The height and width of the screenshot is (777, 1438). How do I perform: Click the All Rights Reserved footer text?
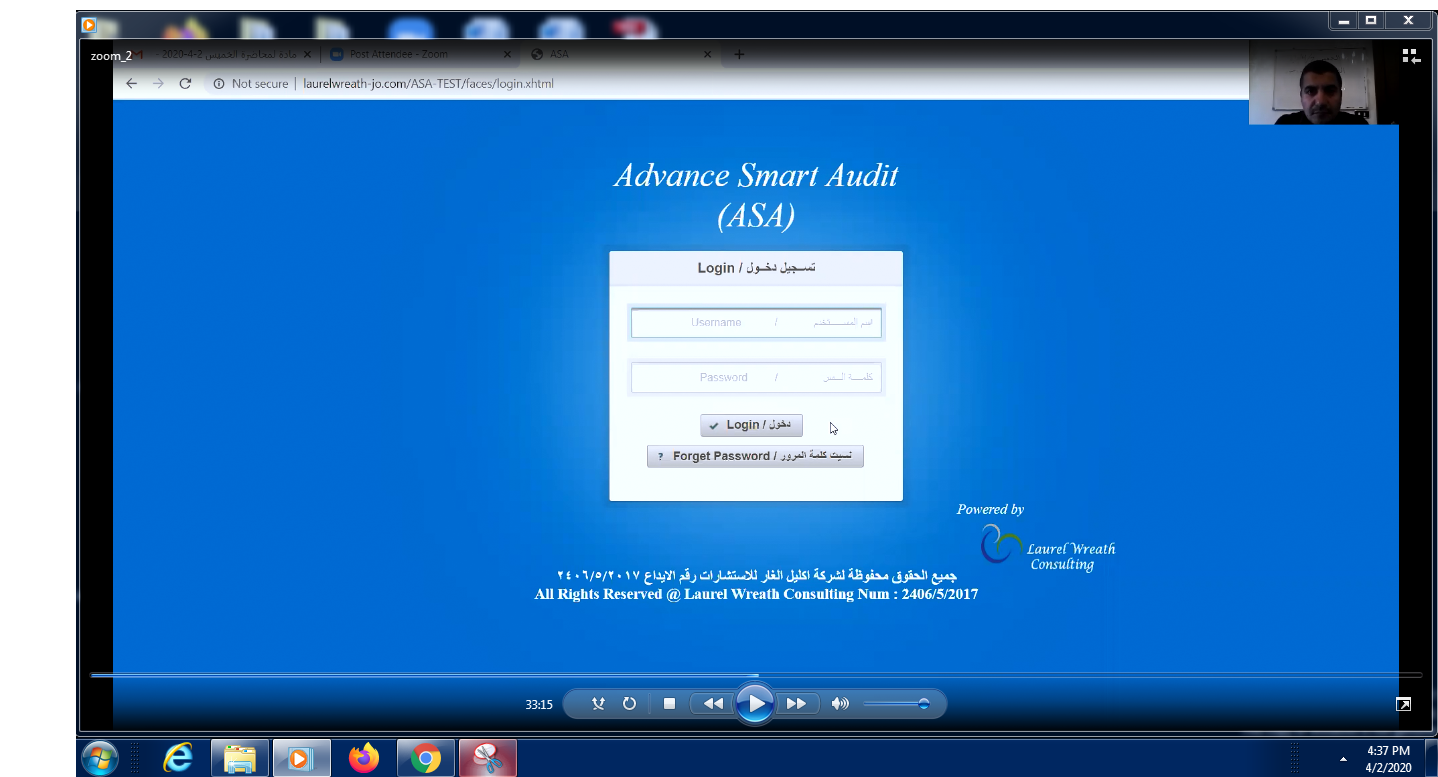[x=756, y=594]
